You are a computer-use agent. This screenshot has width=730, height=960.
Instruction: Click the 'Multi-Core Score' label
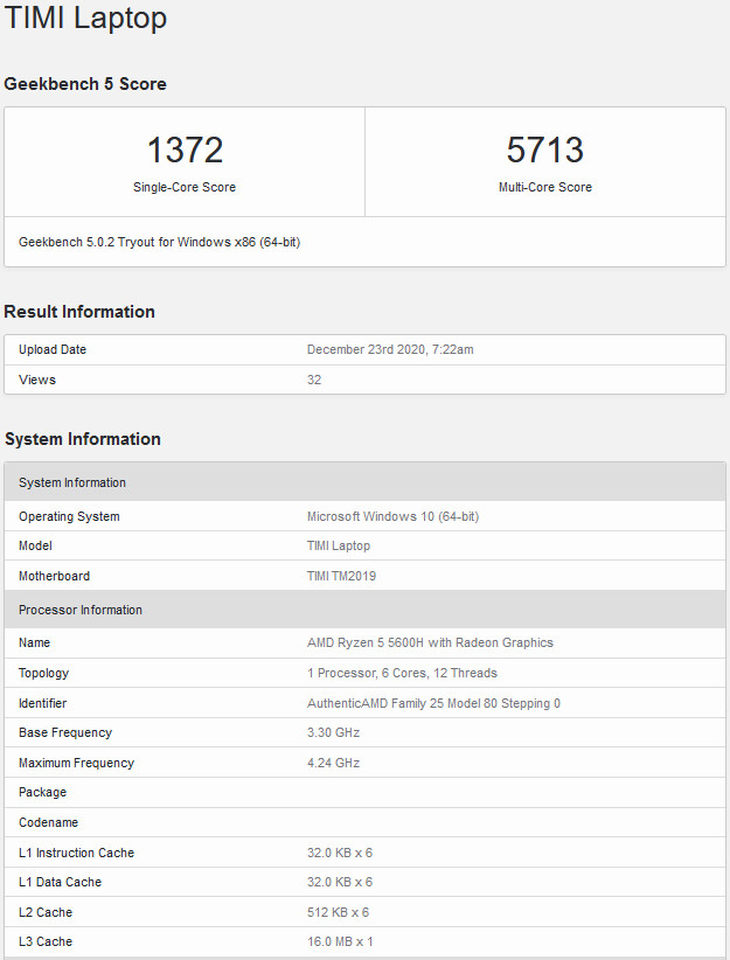click(545, 187)
